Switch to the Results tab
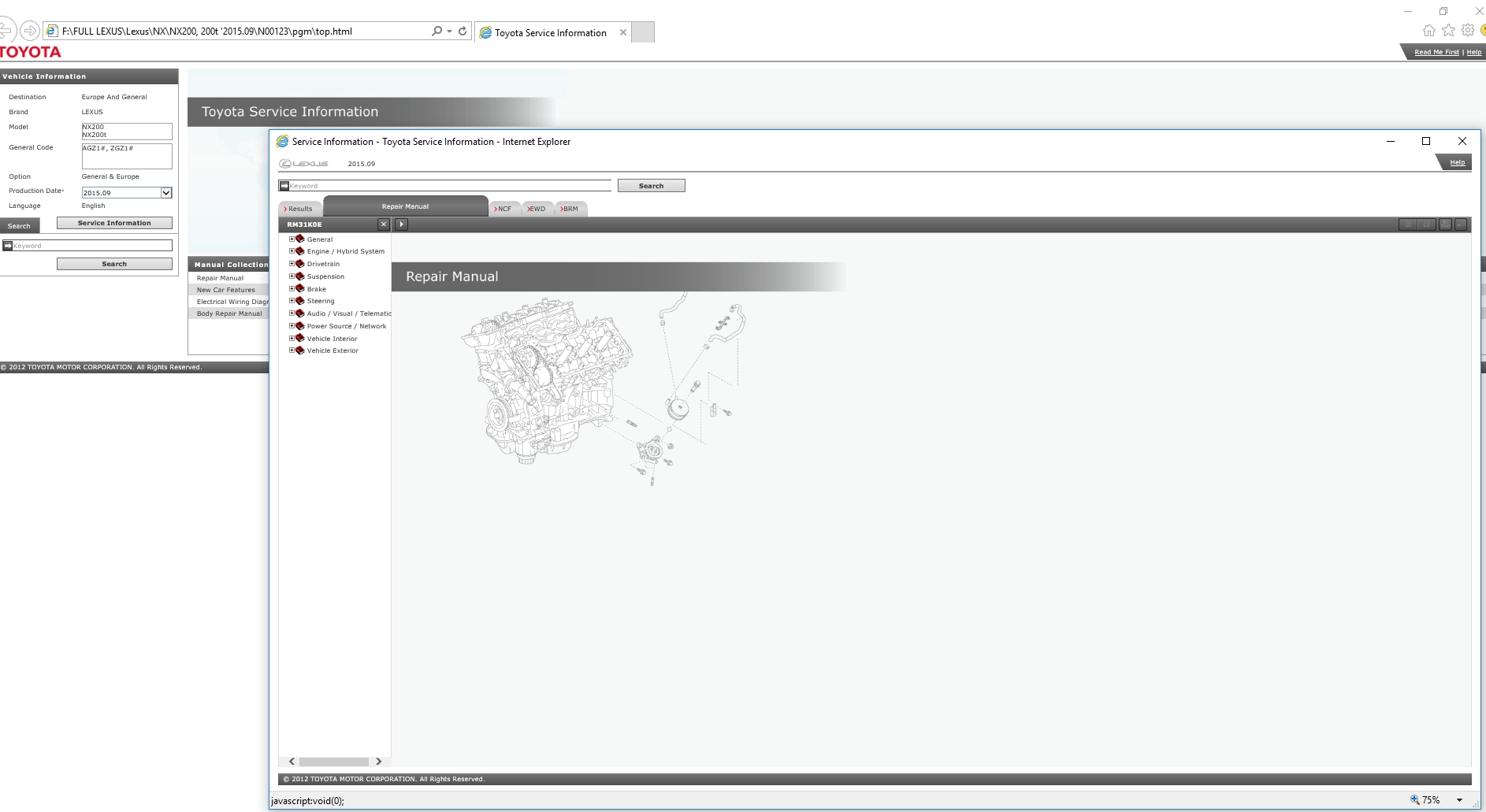 pyautogui.click(x=299, y=209)
